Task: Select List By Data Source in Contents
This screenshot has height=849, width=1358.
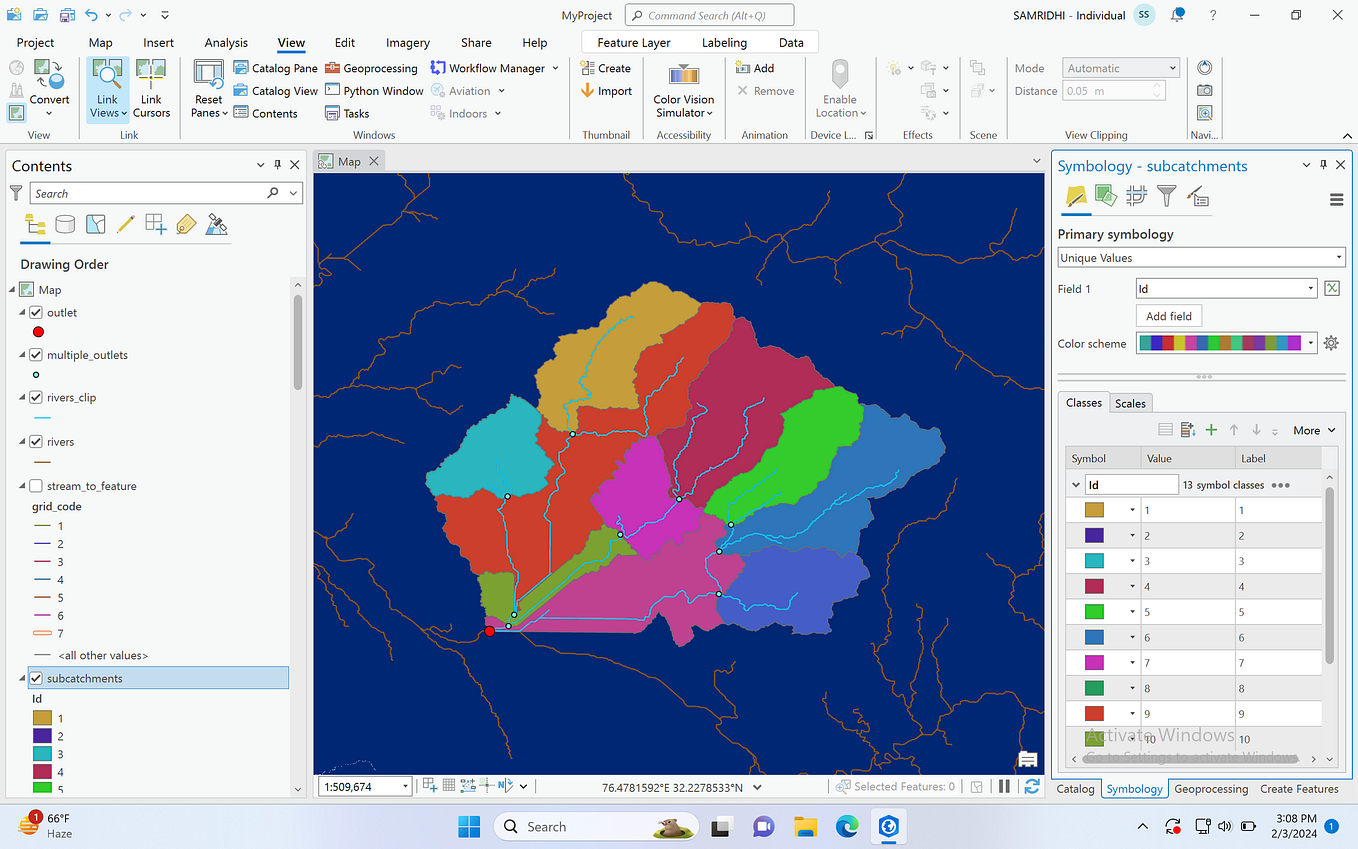Action: tap(65, 223)
